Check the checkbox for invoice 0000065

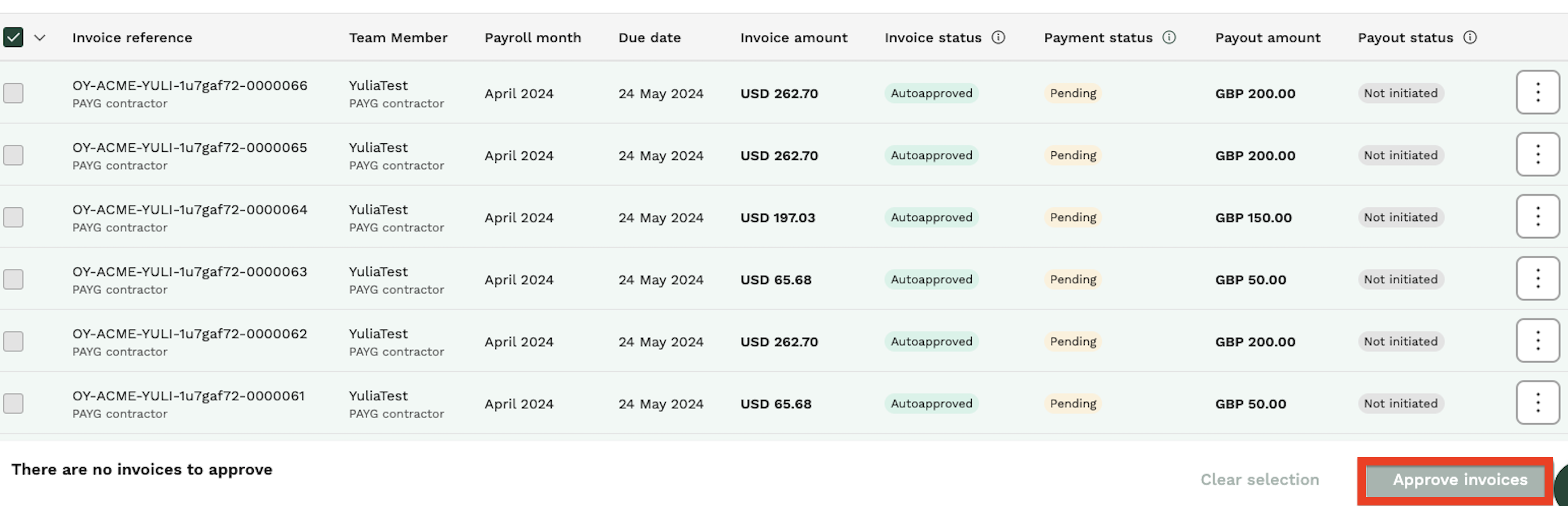click(13, 155)
